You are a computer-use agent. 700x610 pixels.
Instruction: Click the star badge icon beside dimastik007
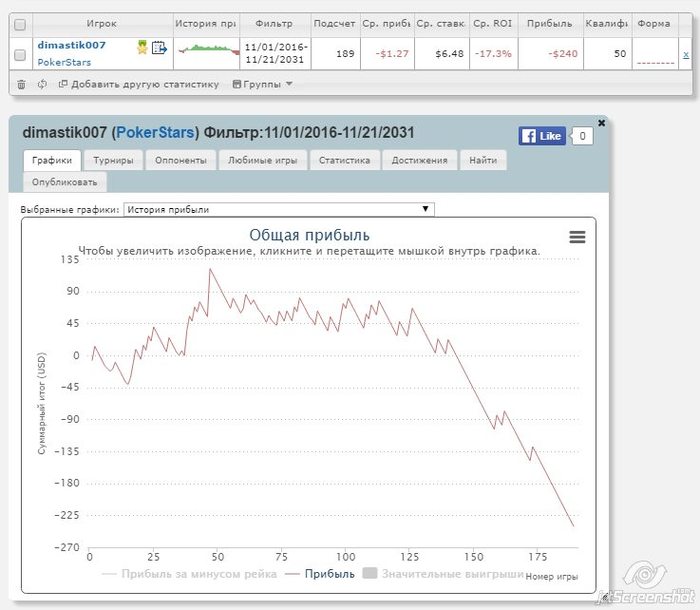[142, 47]
